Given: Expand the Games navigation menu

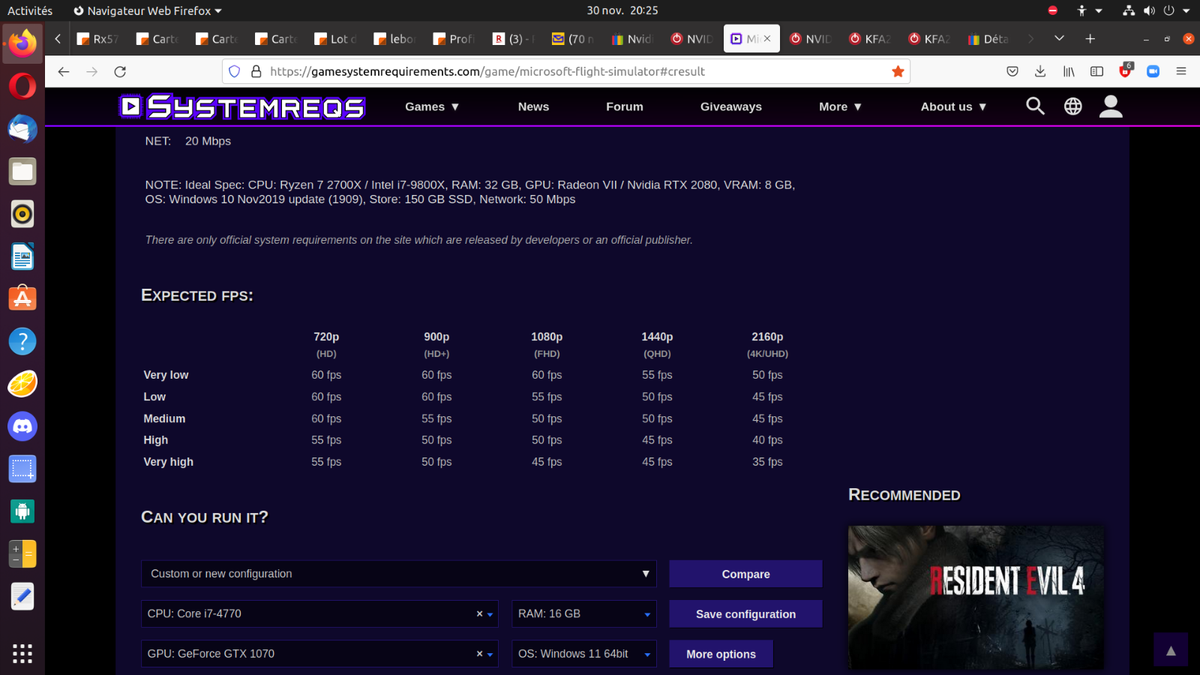Looking at the screenshot, I should pyautogui.click(x=432, y=106).
